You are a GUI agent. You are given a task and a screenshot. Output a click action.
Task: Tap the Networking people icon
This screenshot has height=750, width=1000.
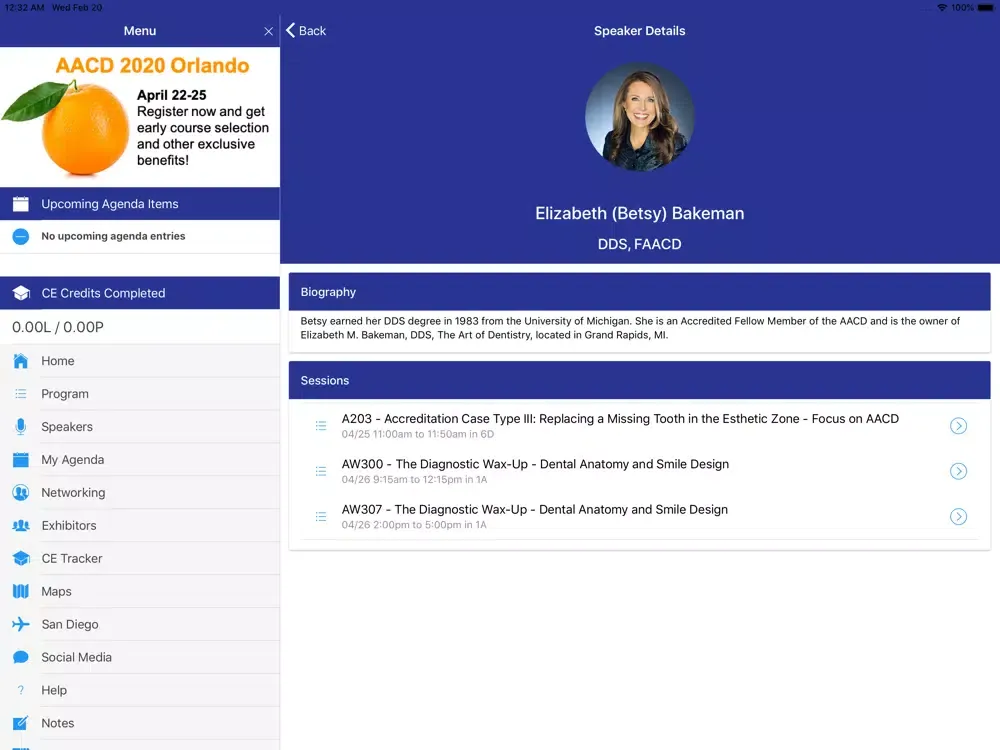click(20, 493)
